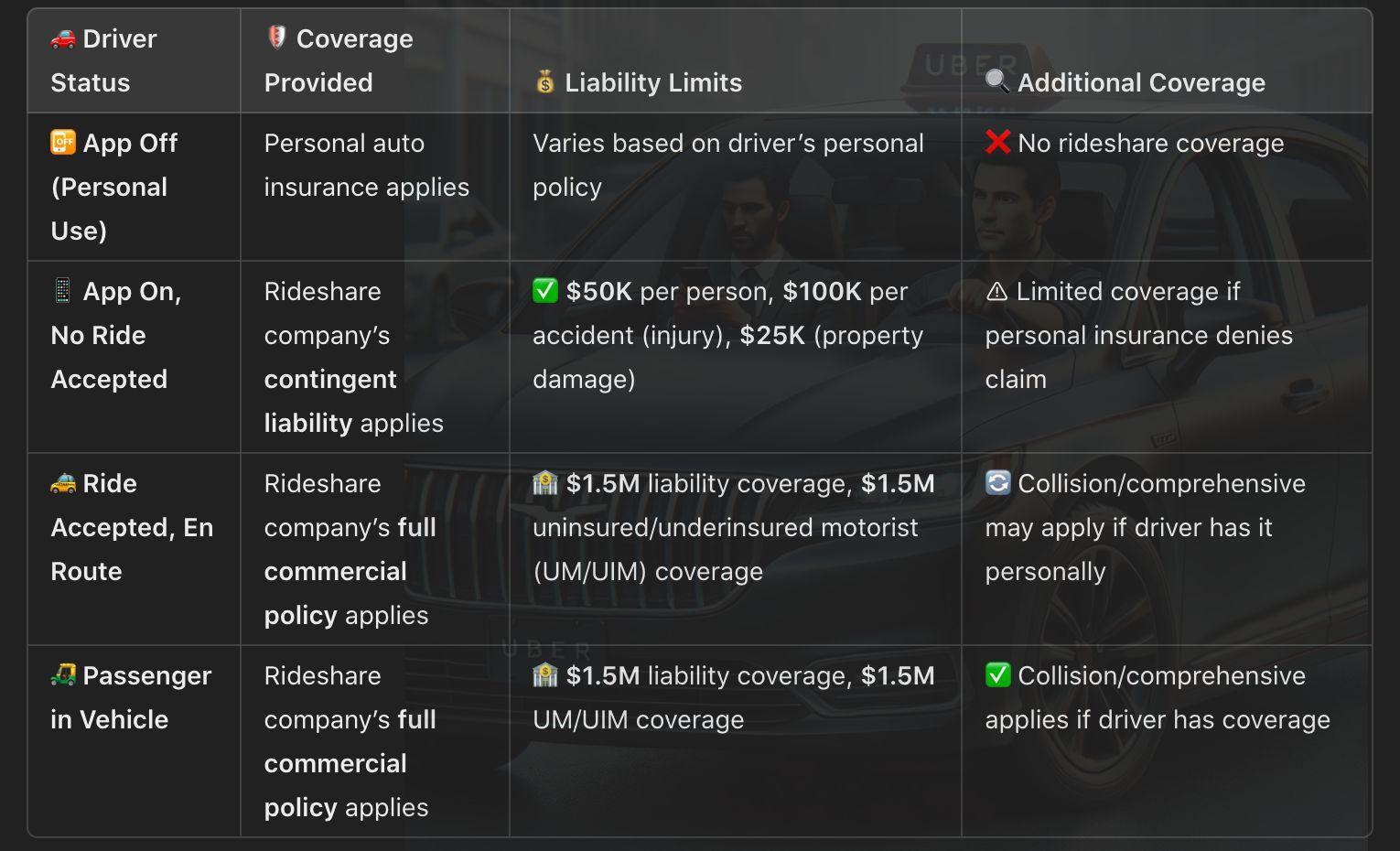Click the magnifying glass beside Additional Coverage
Screen dimensions: 1400x851
(x=997, y=81)
